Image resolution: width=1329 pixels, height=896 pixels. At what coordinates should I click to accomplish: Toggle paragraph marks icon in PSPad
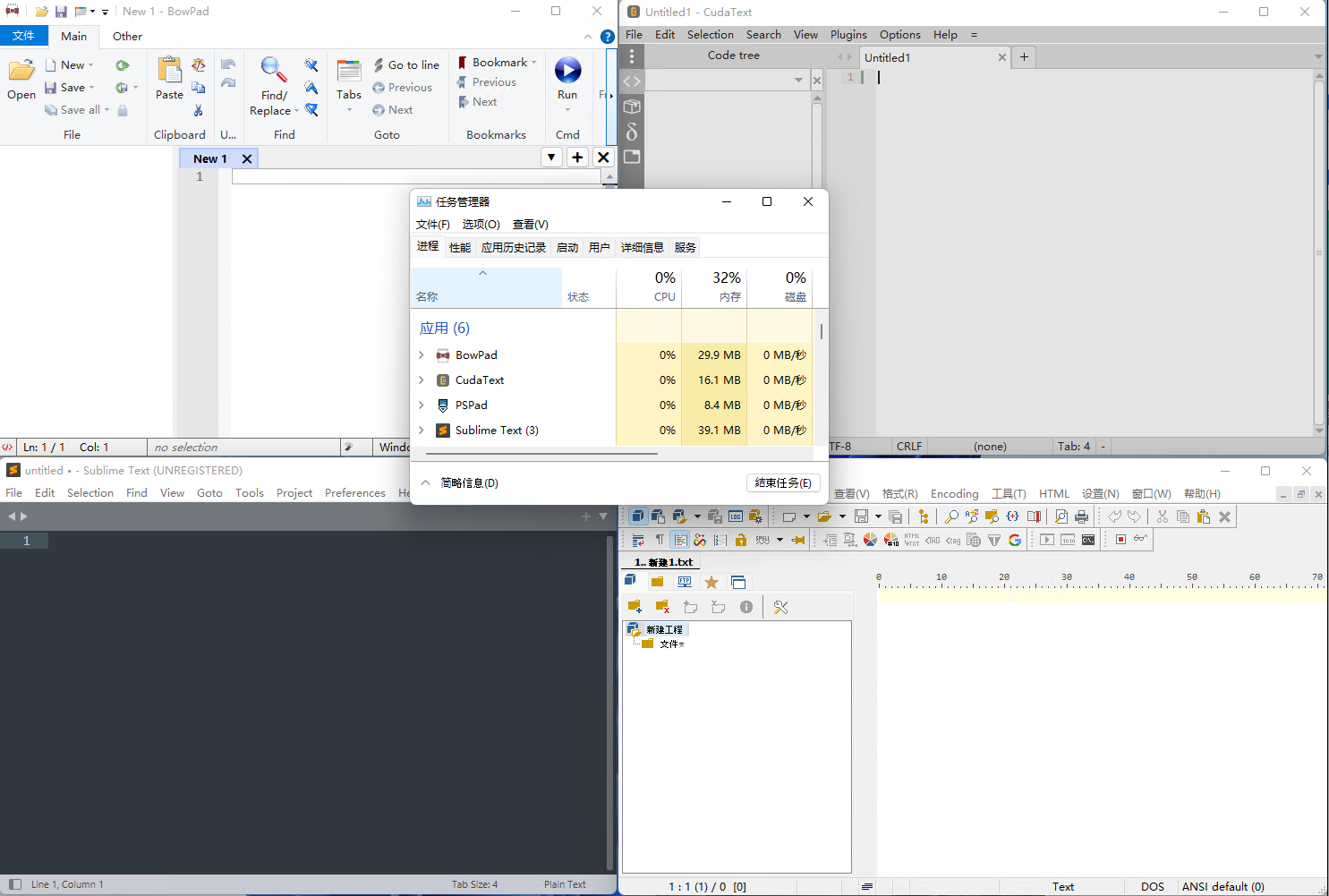tap(660, 540)
